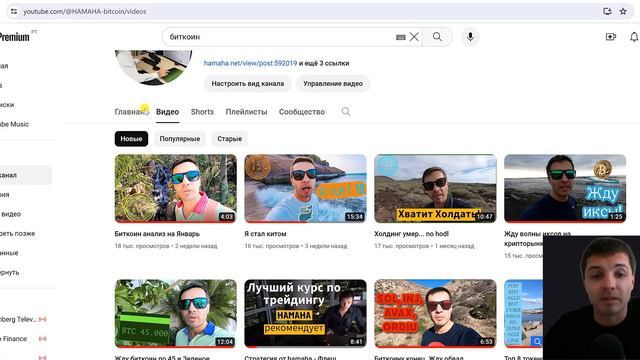Click the title 'Биткоин анализ на Январь'

point(157,234)
